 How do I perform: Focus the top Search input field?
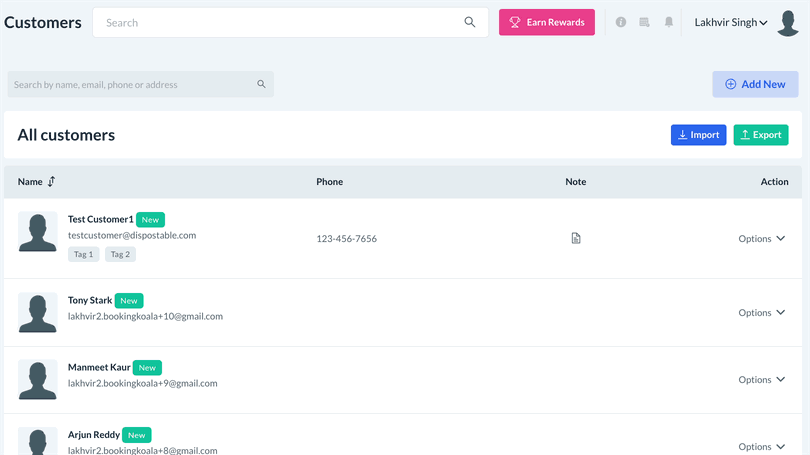click(x=290, y=22)
